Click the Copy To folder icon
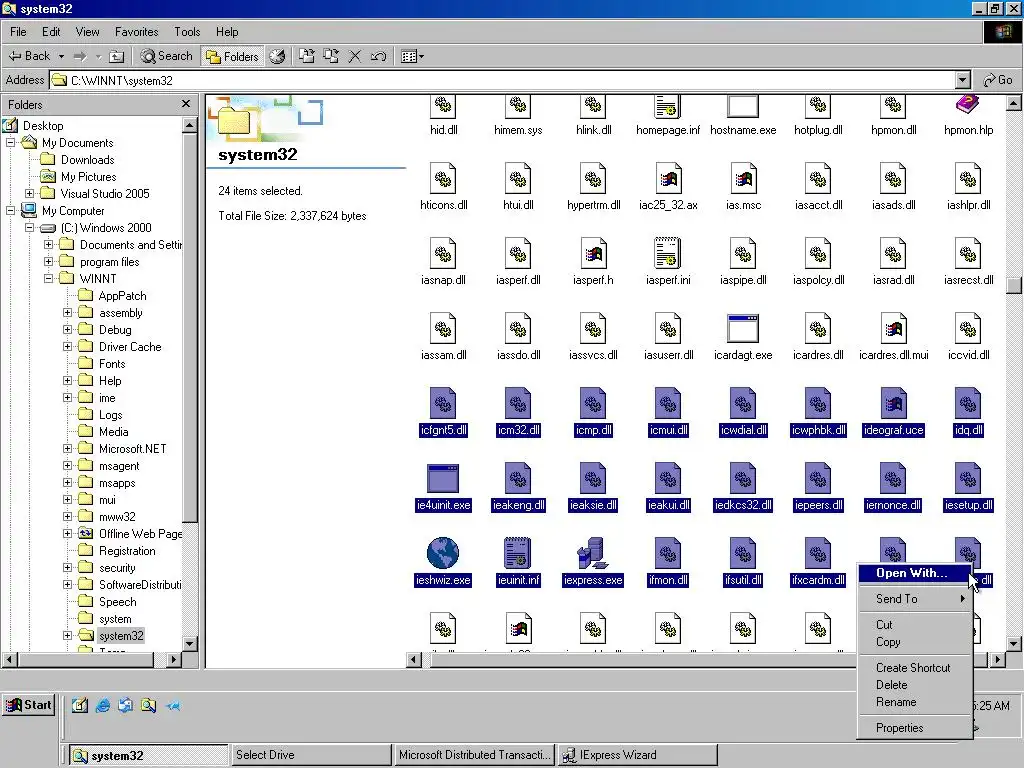 331,56
